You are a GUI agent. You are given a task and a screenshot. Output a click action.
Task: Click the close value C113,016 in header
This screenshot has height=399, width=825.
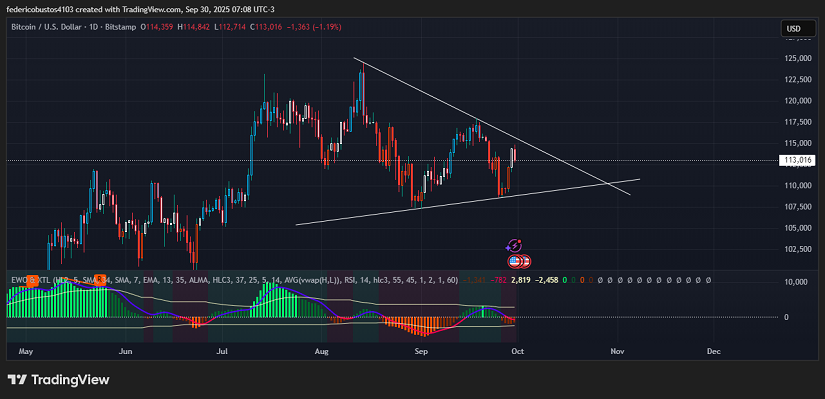pyautogui.click(x=266, y=26)
